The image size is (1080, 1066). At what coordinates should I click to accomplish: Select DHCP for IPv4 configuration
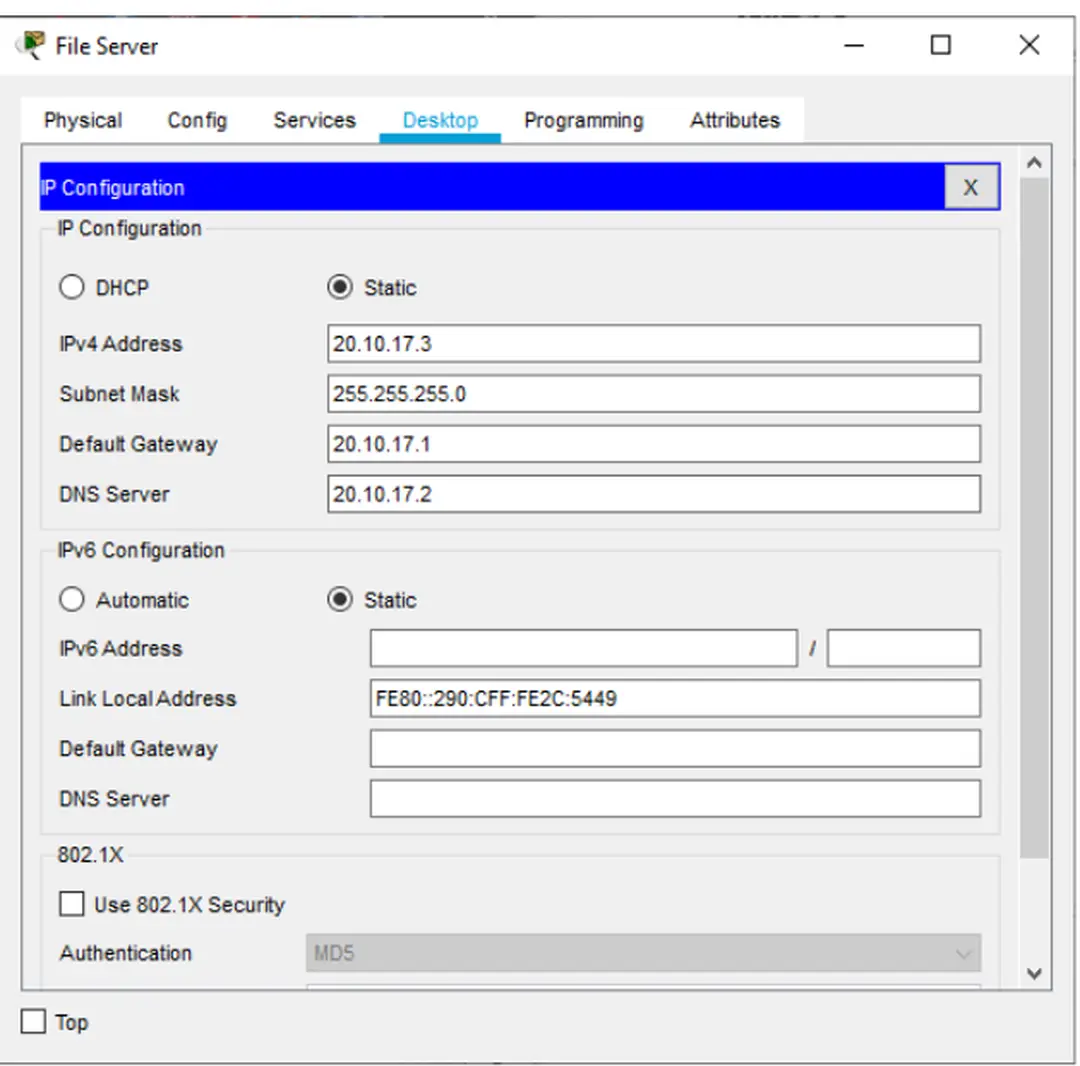coord(72,288)
